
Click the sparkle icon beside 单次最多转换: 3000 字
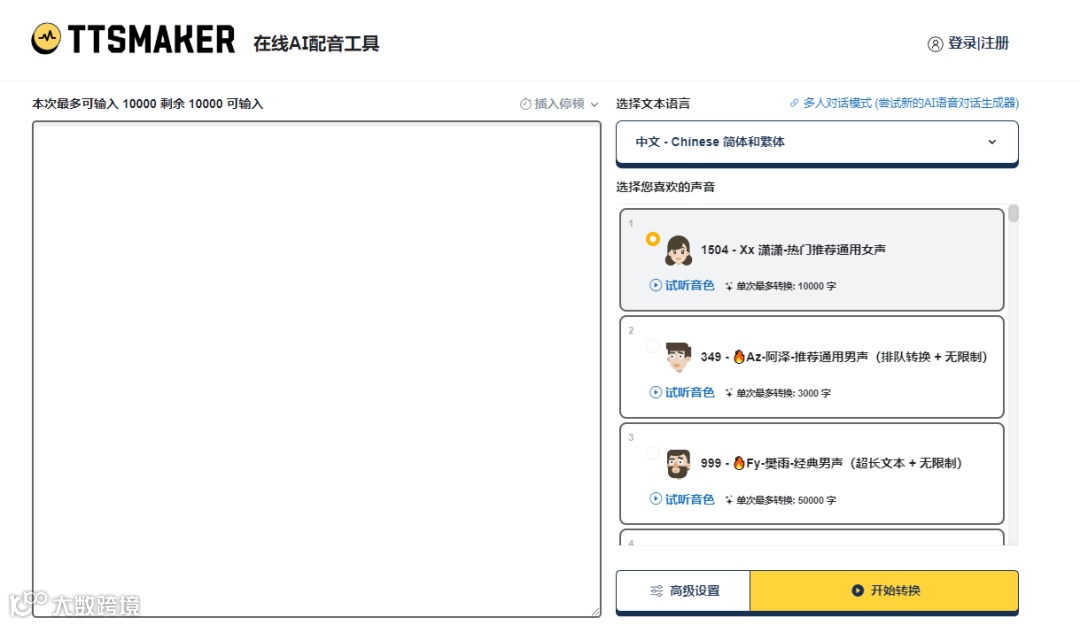729,393
